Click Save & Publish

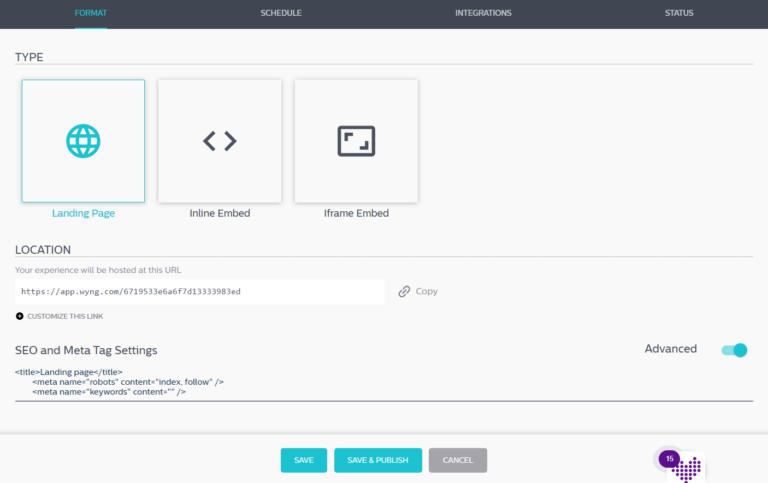click(x=378, y=460)
